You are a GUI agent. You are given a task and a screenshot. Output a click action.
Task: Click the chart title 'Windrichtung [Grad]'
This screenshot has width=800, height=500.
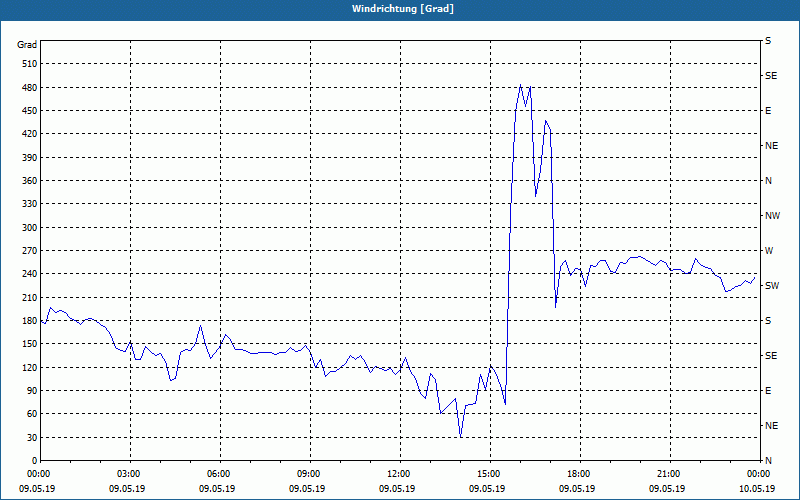[x=403, y=9]
